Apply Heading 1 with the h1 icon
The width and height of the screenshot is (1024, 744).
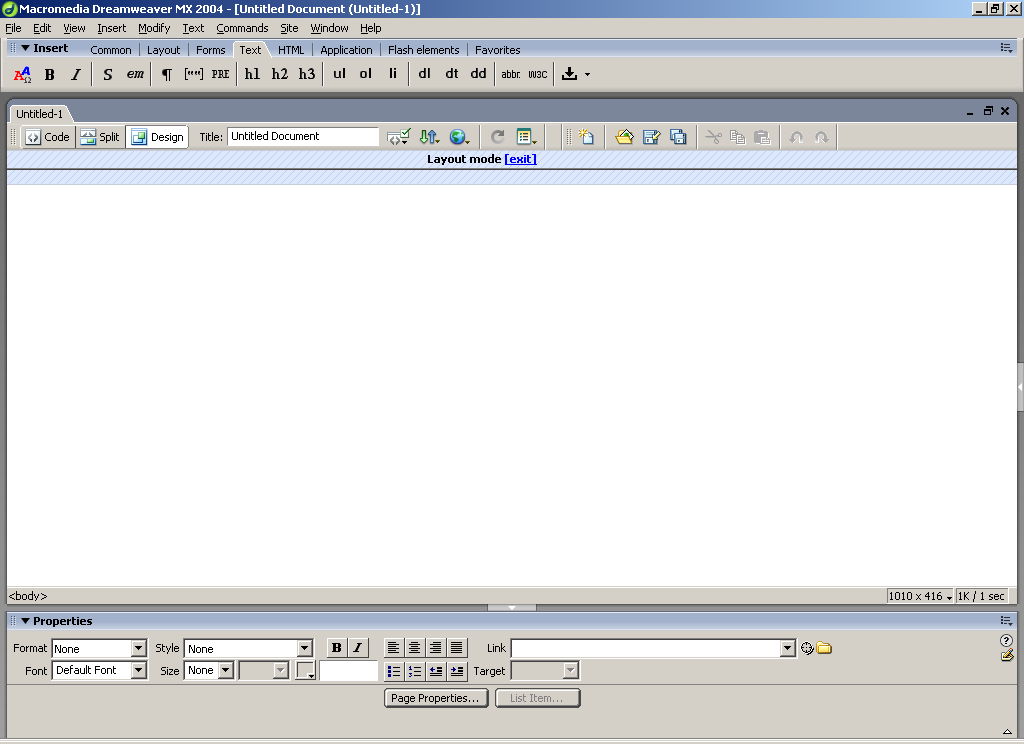click(x=252, y=74)
